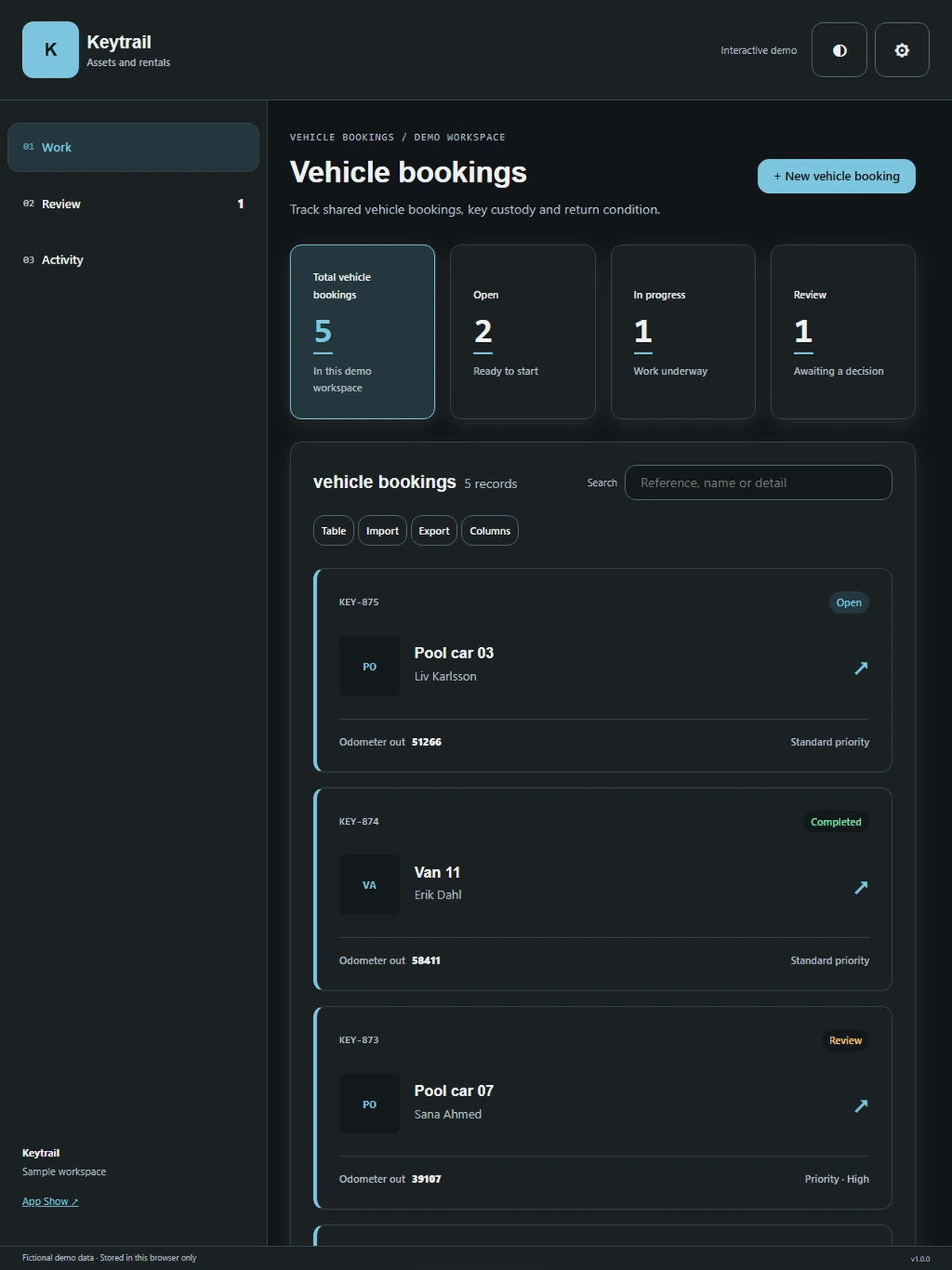This screenshot has height=1270, width=952.
Task: Click the search field for bookings
Action: 758,483
